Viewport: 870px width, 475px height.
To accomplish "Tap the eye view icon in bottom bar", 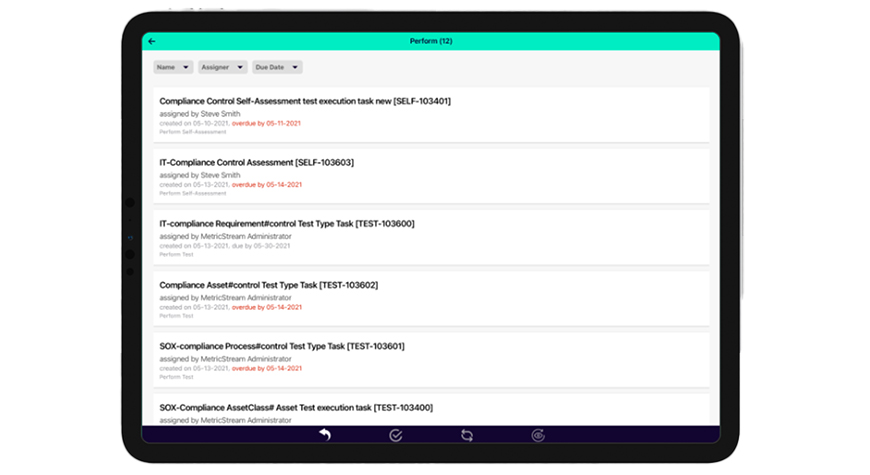I will pos(538,436).
